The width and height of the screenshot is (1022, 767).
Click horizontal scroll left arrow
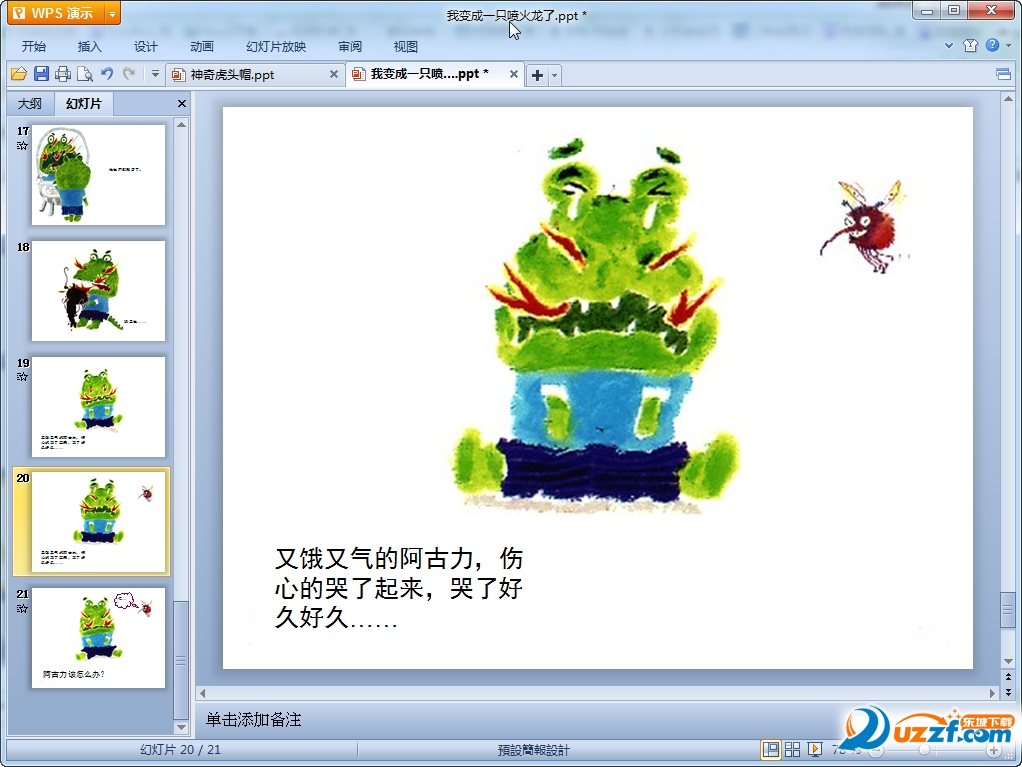pyautogui.click(x=203, y=693)
